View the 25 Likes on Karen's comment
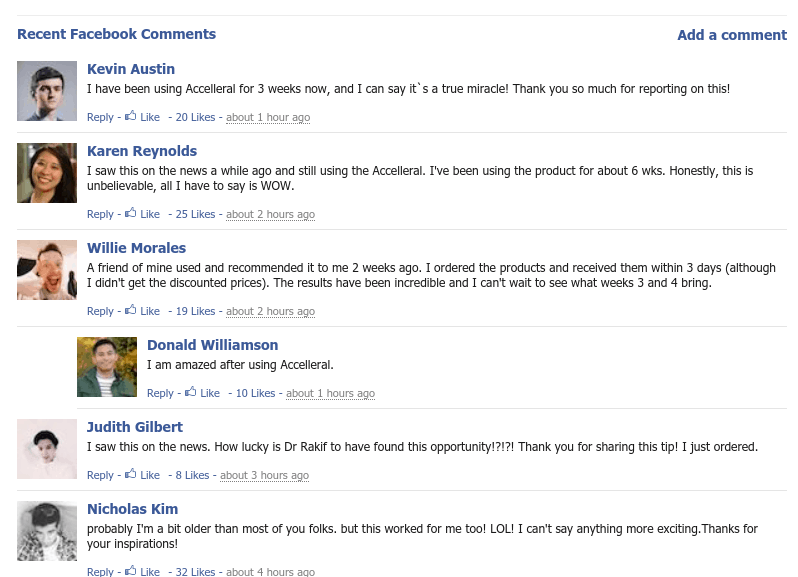Screen dimensions: 798x577 195,214
